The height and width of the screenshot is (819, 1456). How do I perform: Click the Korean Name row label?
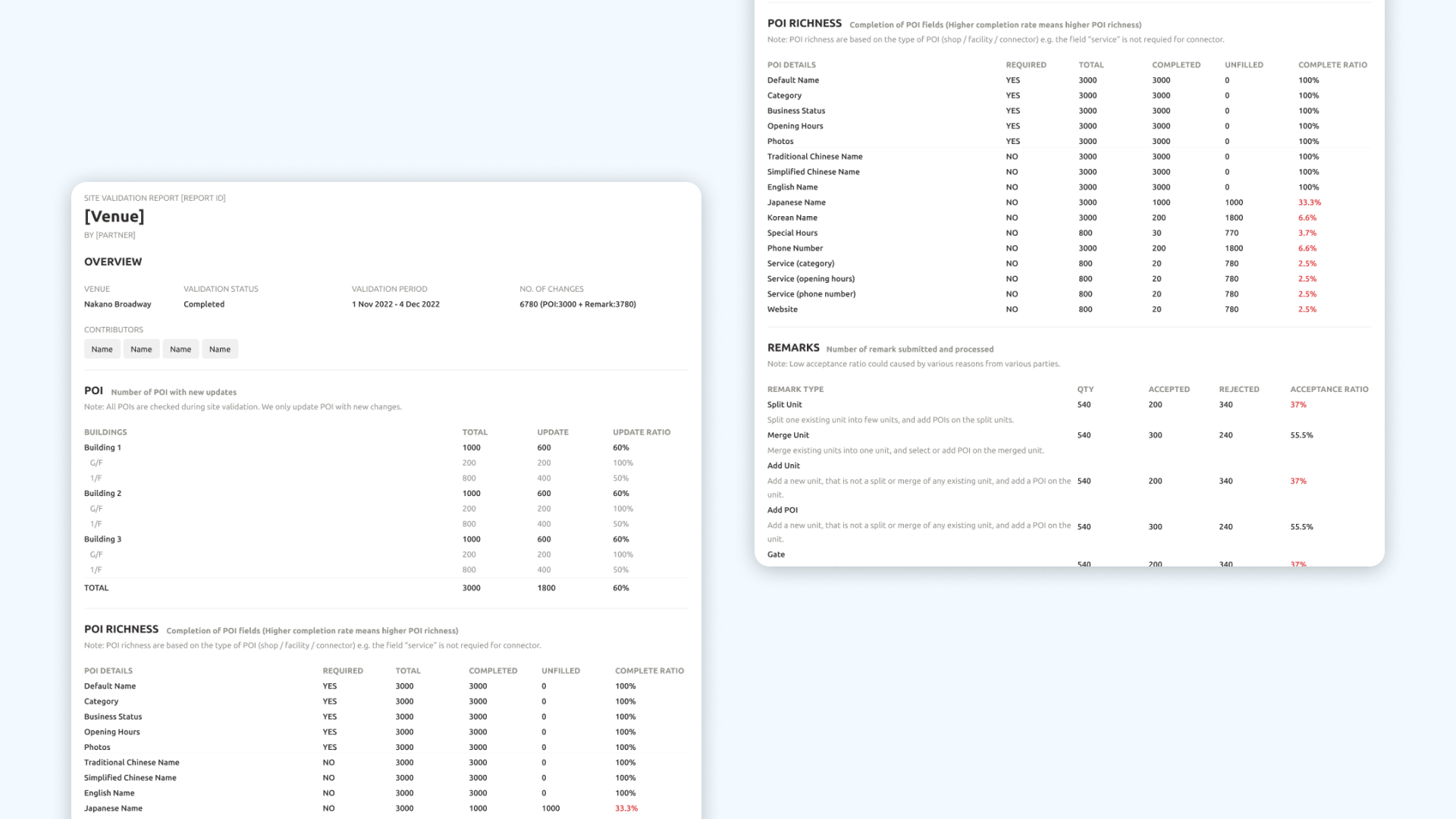[792, 218]
